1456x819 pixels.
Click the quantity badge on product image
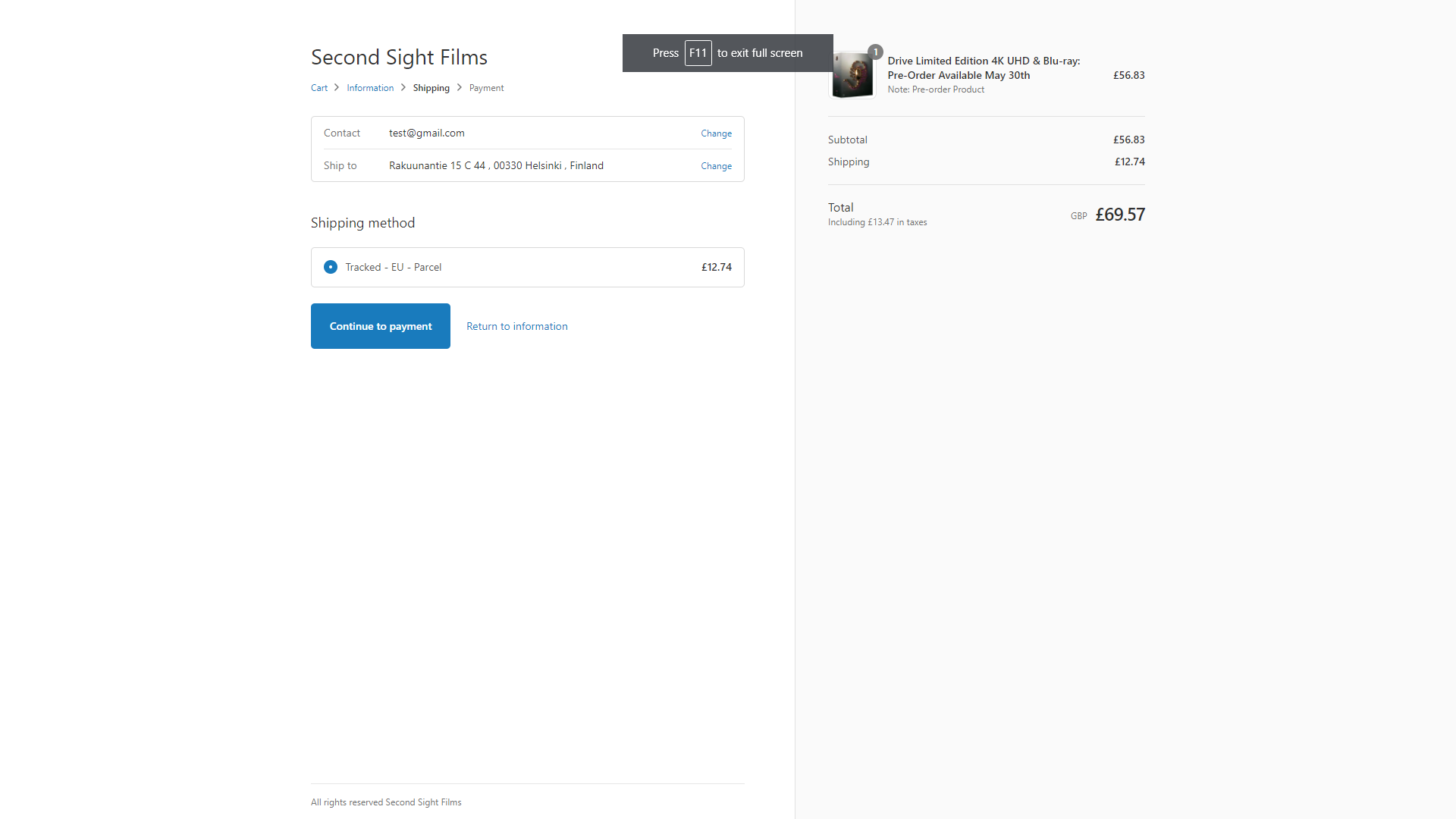click(x=875, y=52)
